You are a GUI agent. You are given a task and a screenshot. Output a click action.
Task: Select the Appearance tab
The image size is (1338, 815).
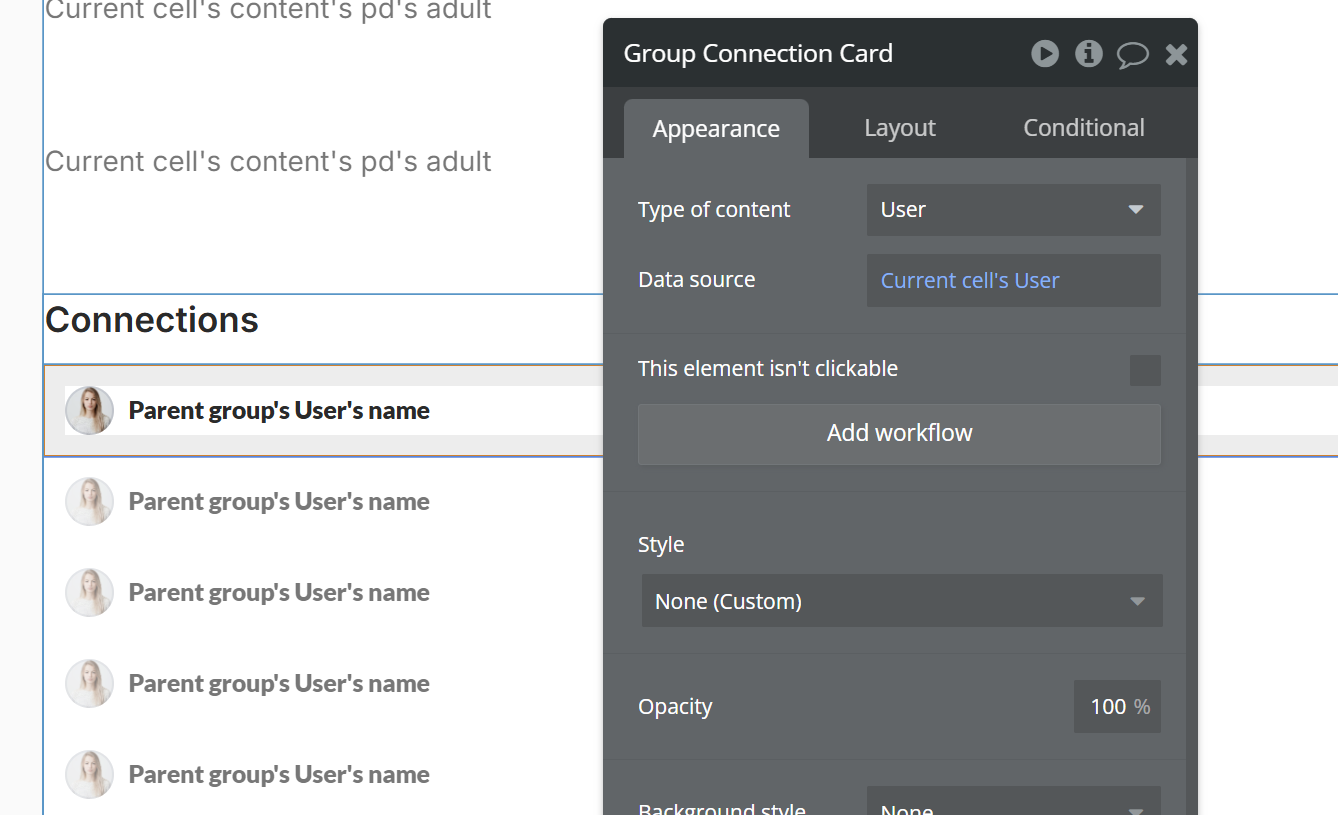coord(716,129)
